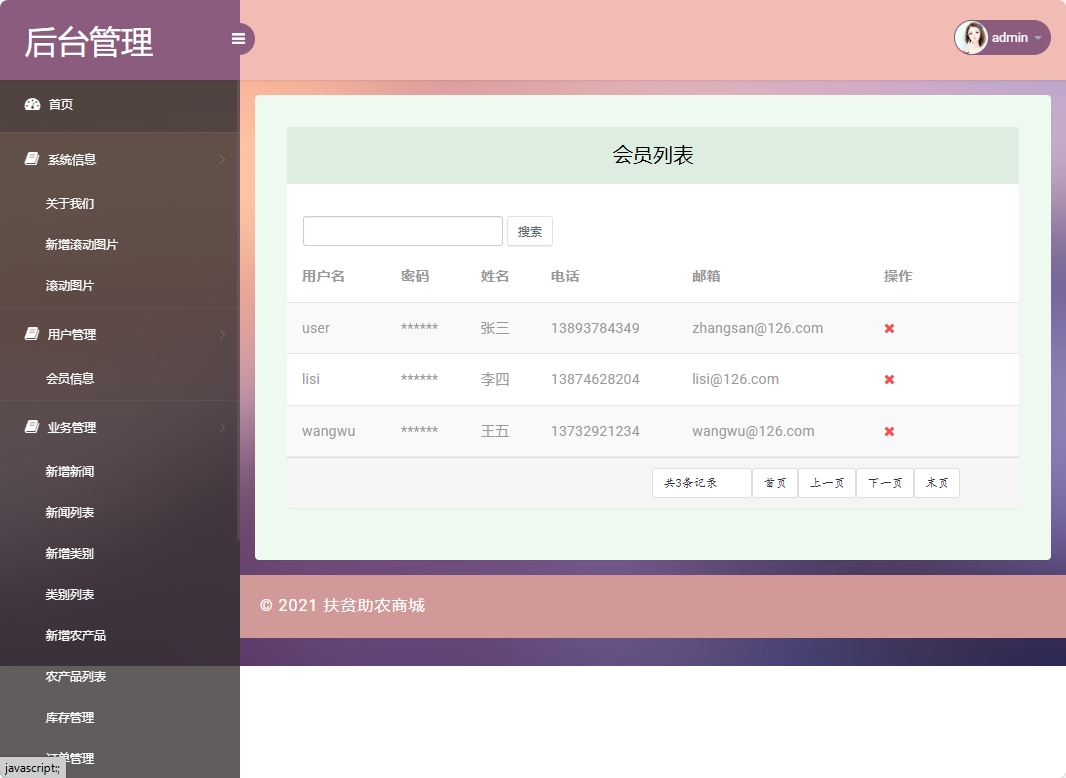The image size is (1066, 778).
Task: Toggle the sidebar with the hamburger icon
Action: pos(238,38)
